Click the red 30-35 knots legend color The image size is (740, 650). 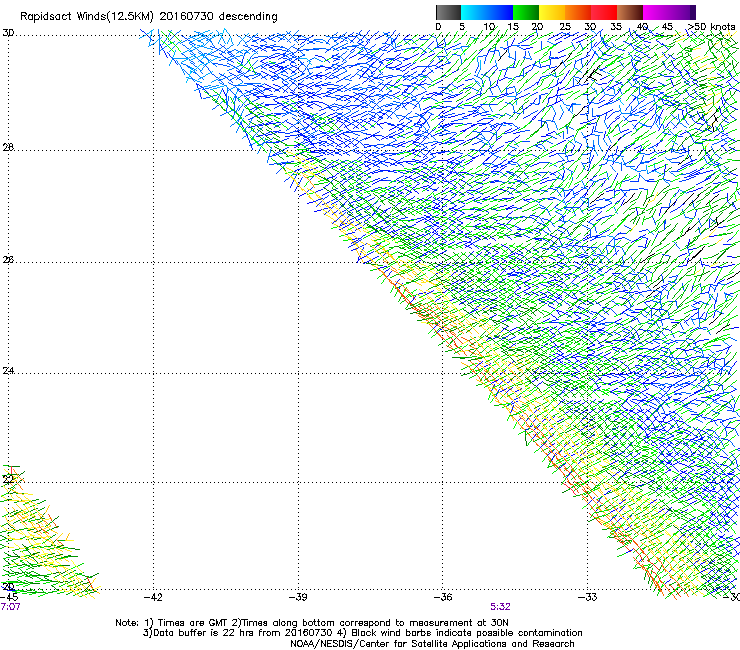point(604,12)
